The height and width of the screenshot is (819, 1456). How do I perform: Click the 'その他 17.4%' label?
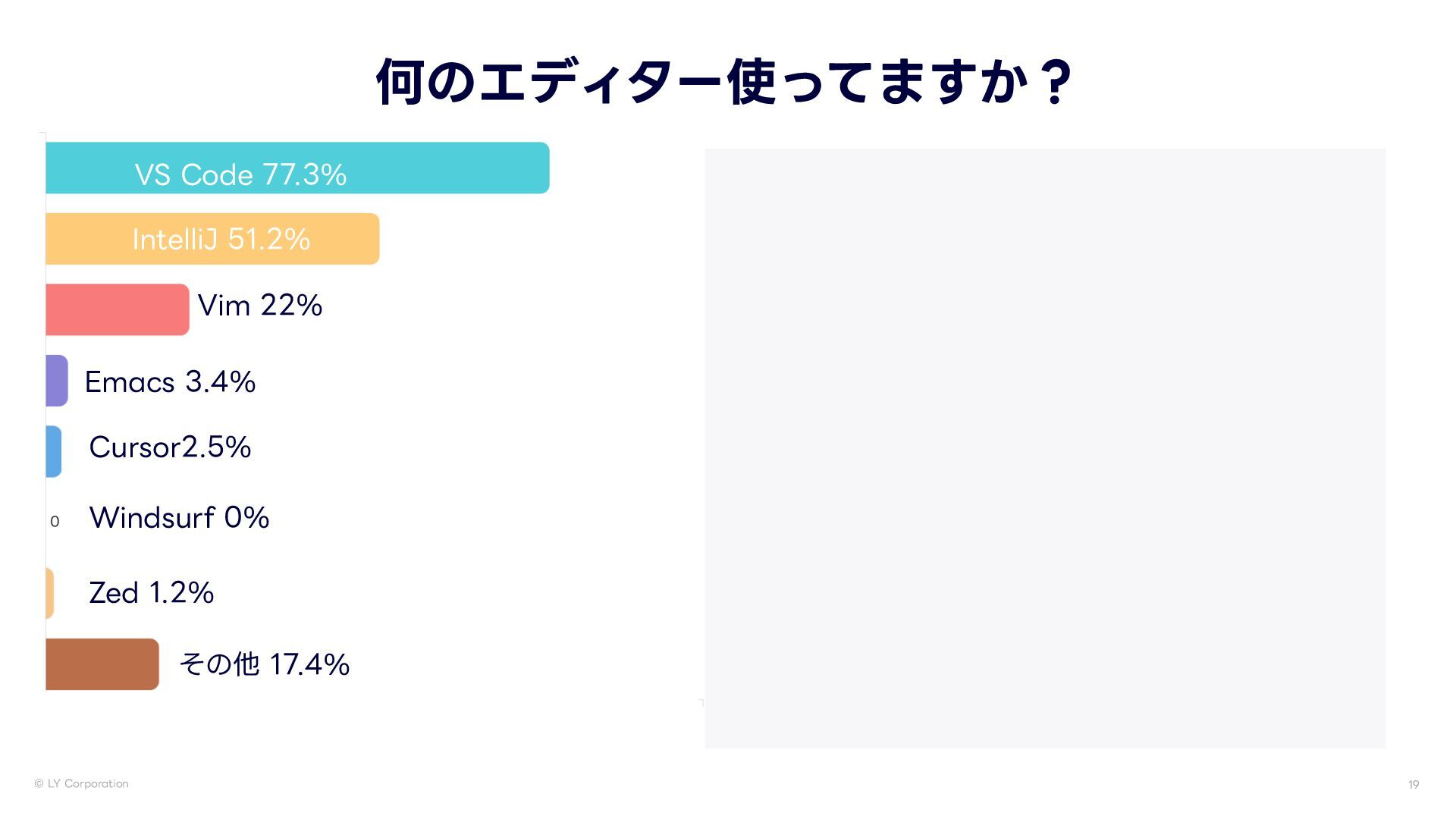click(264, 664)
